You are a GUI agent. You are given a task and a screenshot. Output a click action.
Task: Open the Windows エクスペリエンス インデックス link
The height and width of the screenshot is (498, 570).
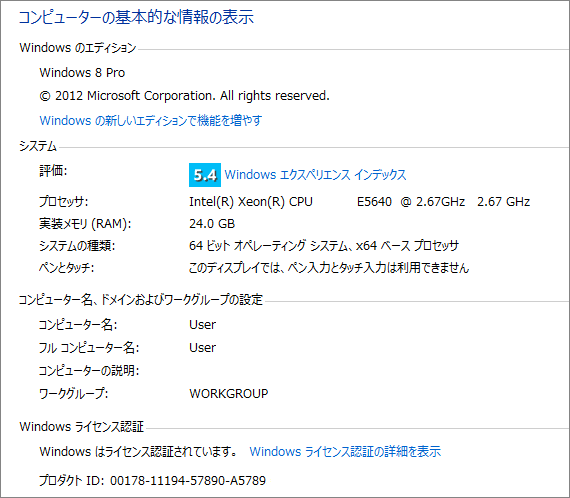click(315, 175)
